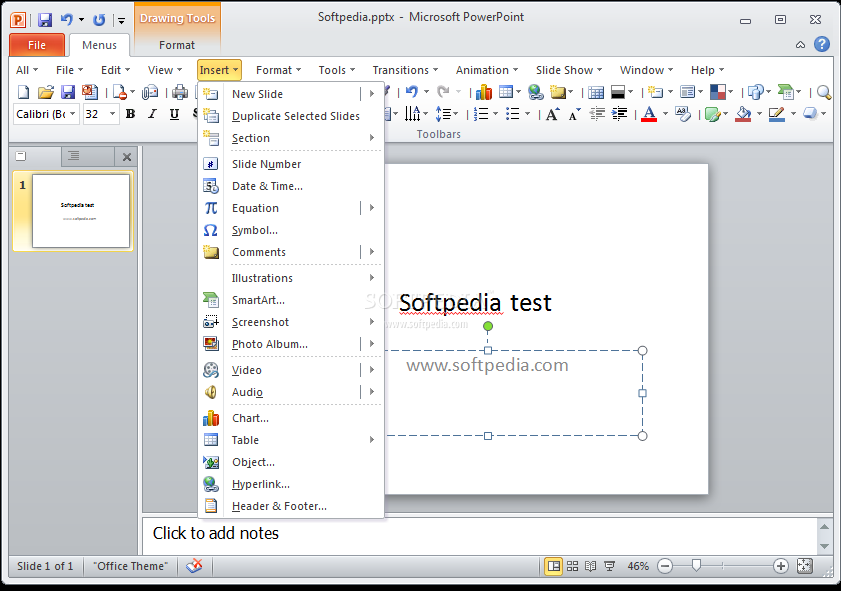Click the zoom in plus button

780,566
